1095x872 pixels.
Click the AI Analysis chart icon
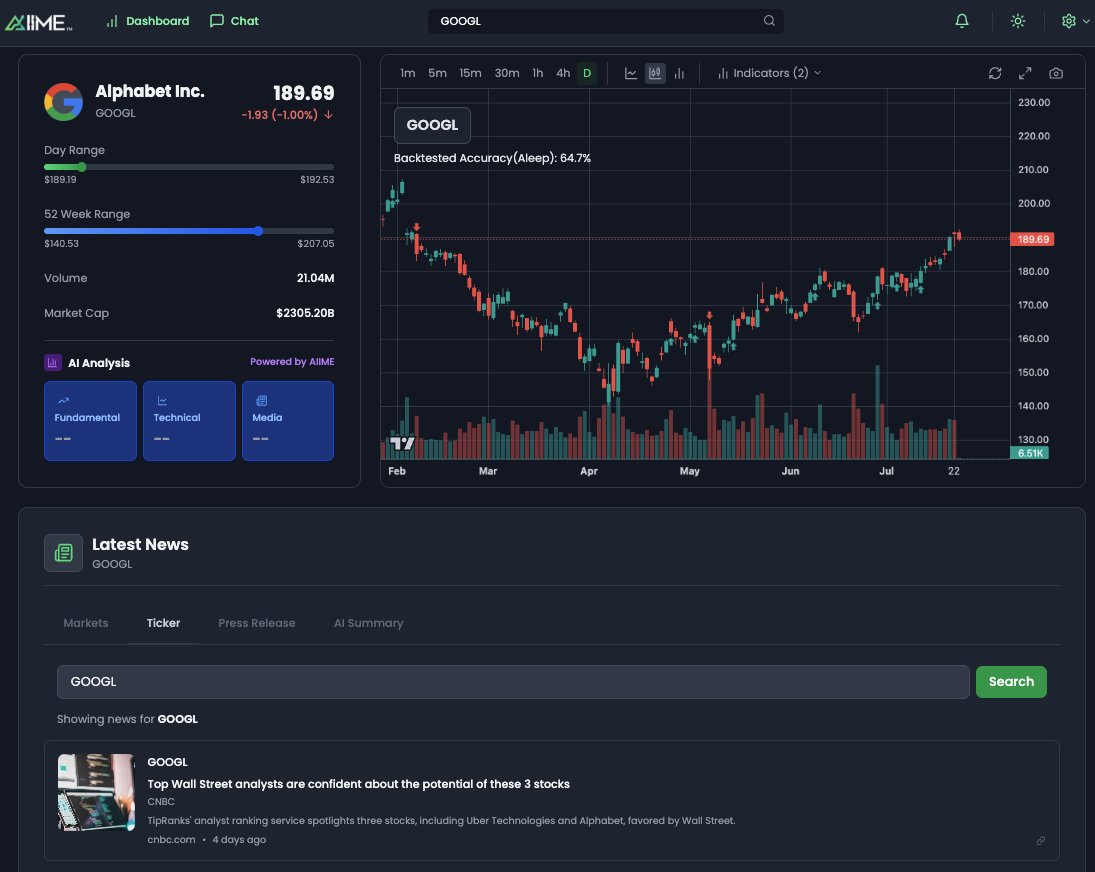point(52,362)
